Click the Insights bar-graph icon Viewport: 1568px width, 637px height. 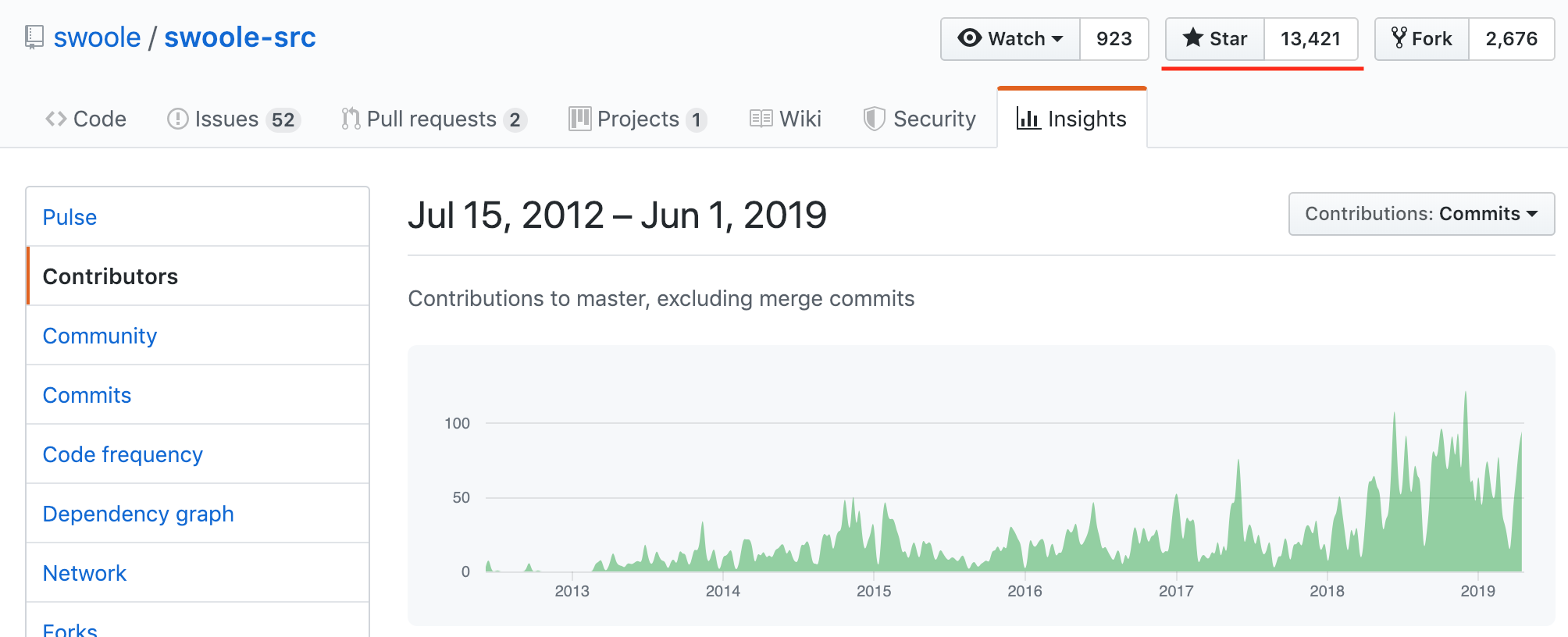1028,119
